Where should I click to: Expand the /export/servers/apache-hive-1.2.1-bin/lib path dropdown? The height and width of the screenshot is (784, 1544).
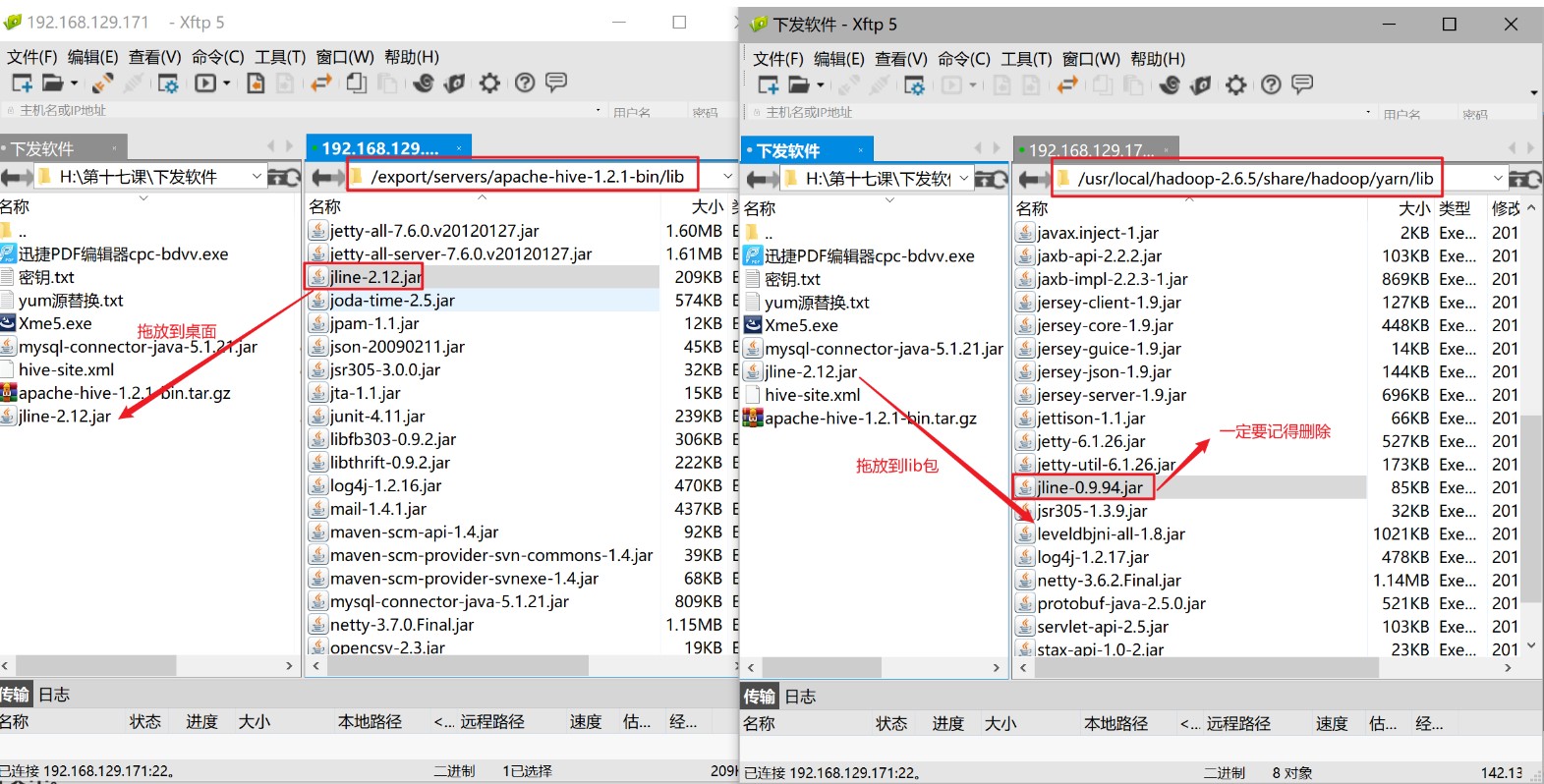[x=727, y=177]
